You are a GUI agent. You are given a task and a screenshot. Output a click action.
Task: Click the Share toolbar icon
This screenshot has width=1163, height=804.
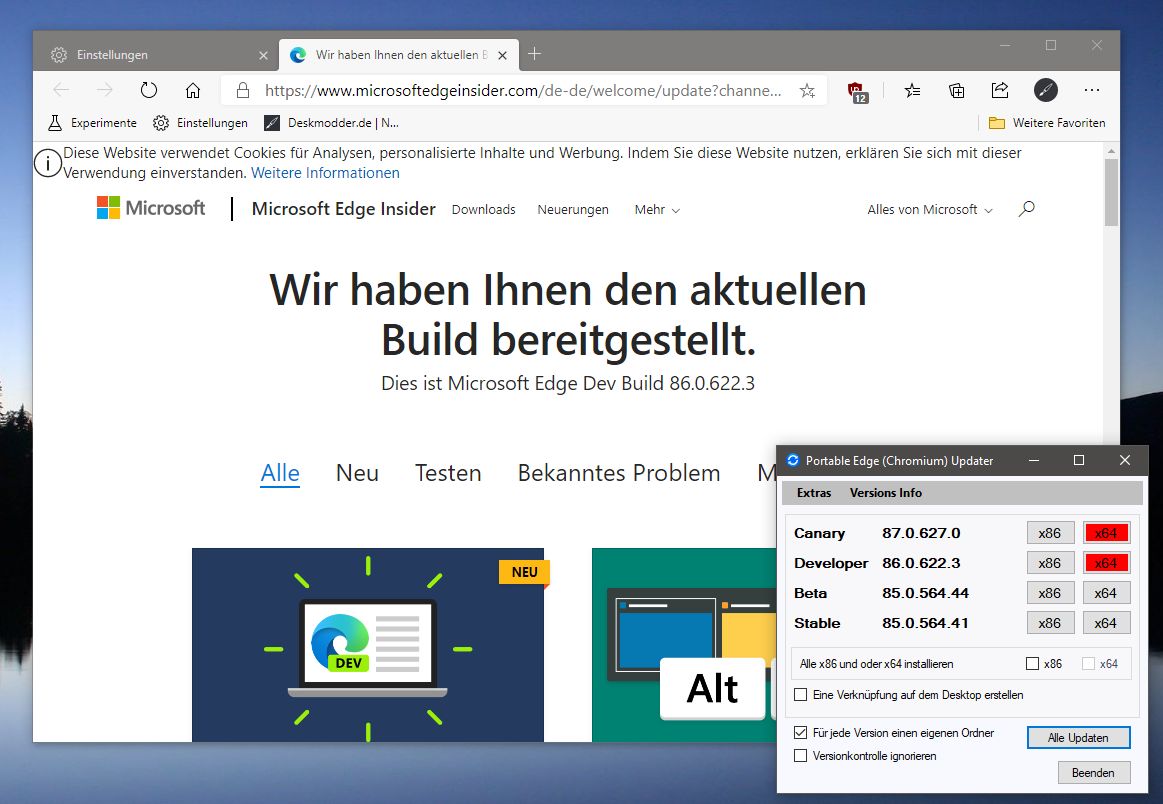click(1000, 90)
